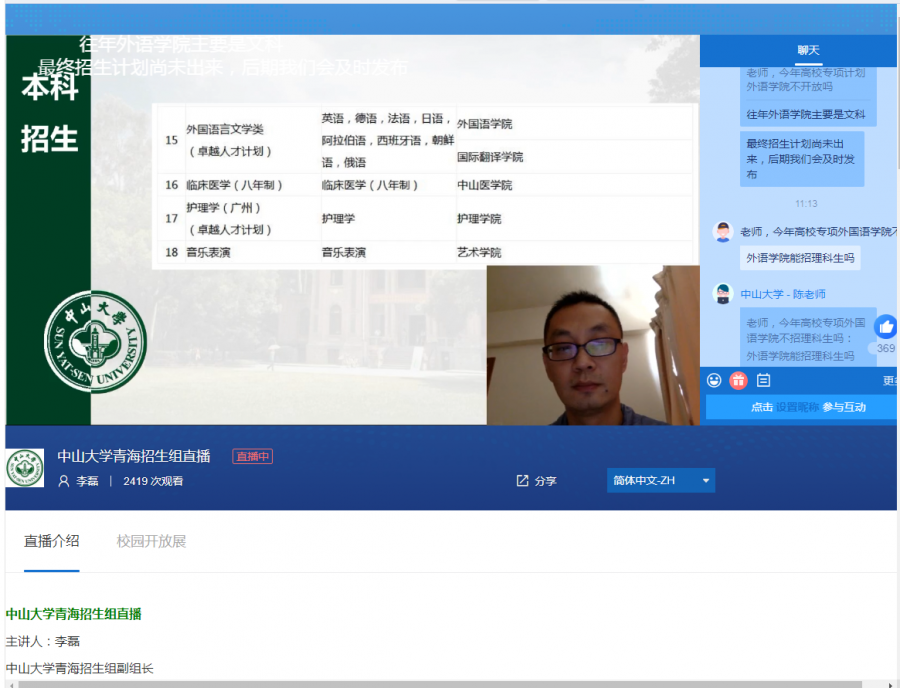Click the red gift icon

click(738, 380)
